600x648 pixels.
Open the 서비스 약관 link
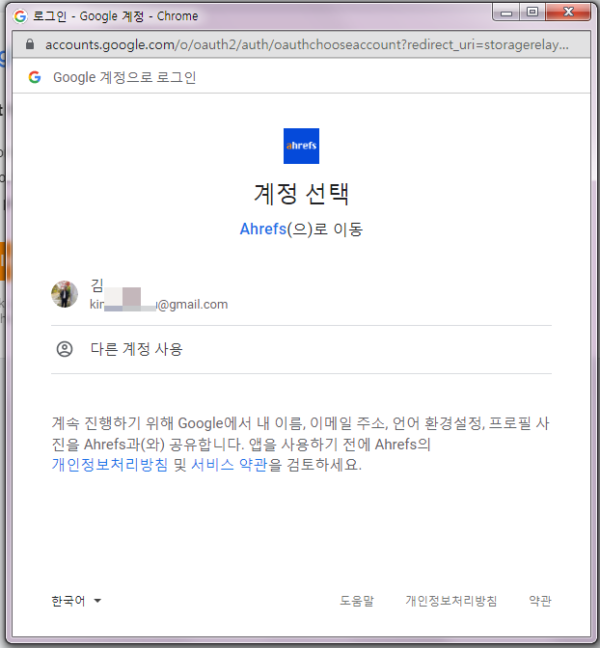(x=229, y=465)
